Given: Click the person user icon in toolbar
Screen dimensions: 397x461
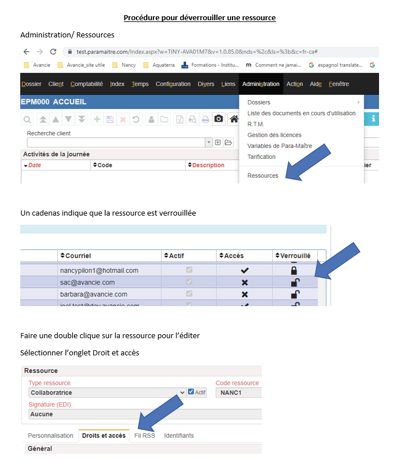Looking at the screenshot, I should coord(151,119).
